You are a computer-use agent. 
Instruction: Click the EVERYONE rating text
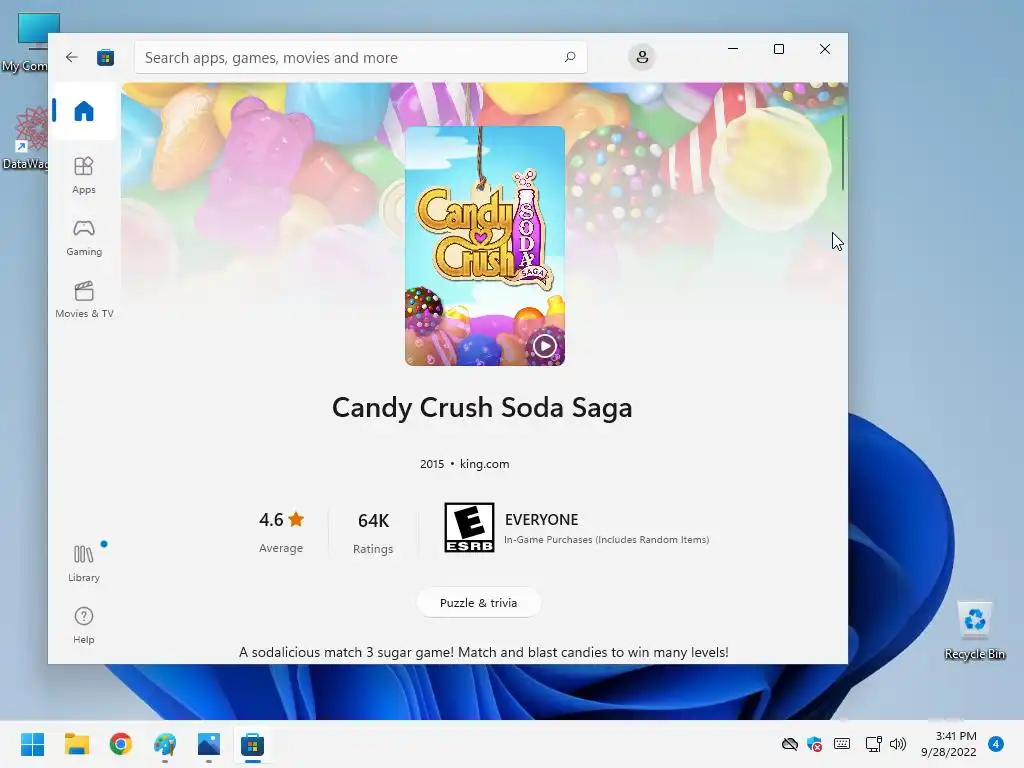click(541, 520)
